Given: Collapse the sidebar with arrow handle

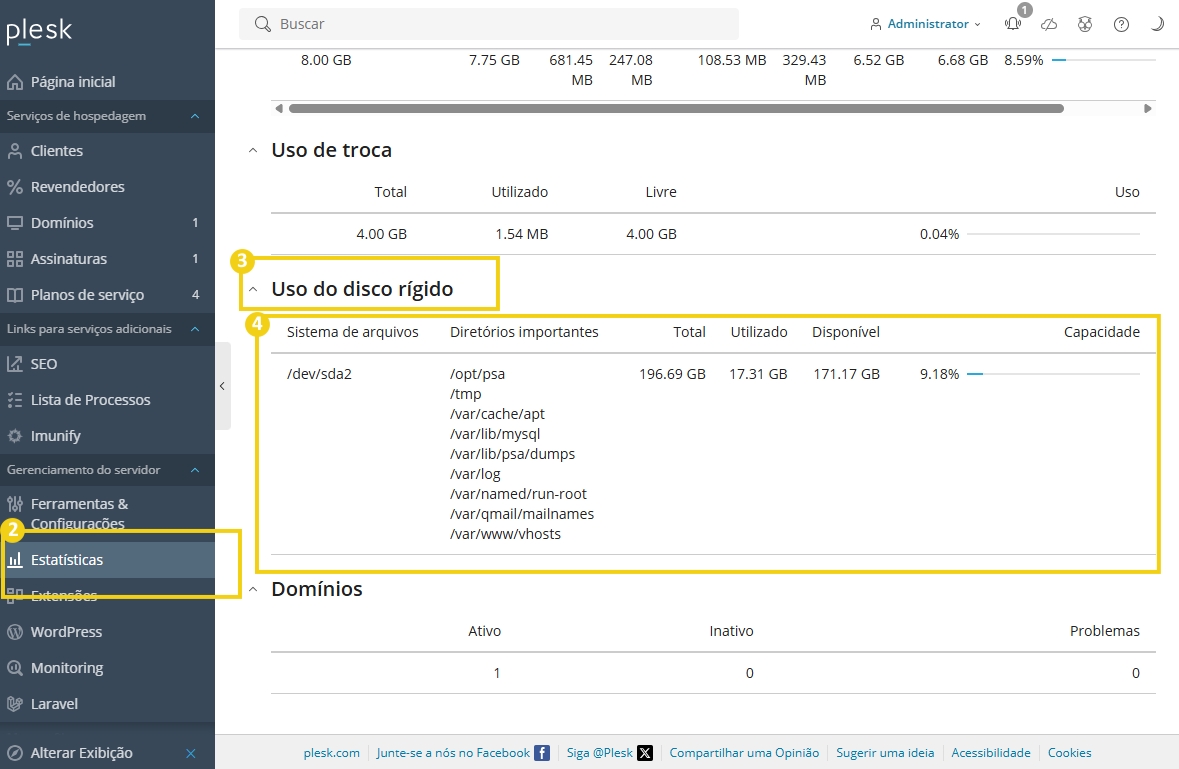Looking at the screenshot, I should (x=222, y=386).
